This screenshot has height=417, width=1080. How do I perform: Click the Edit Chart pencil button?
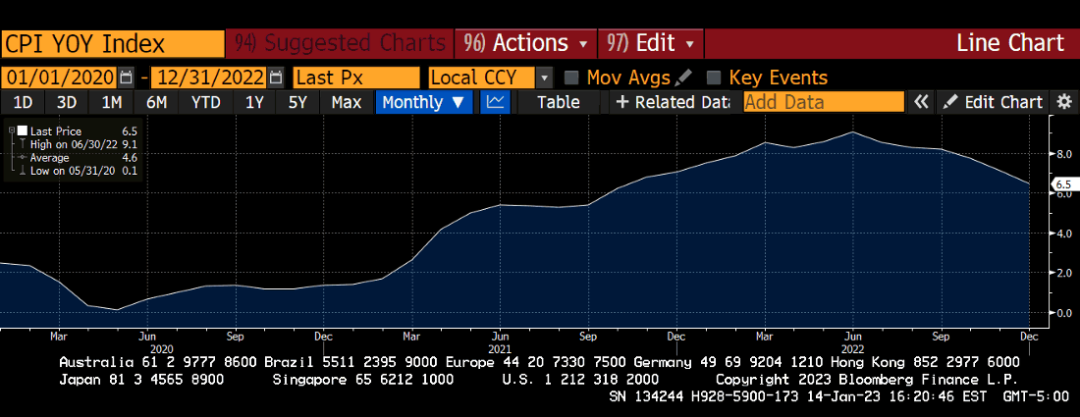tap(993, 102)
